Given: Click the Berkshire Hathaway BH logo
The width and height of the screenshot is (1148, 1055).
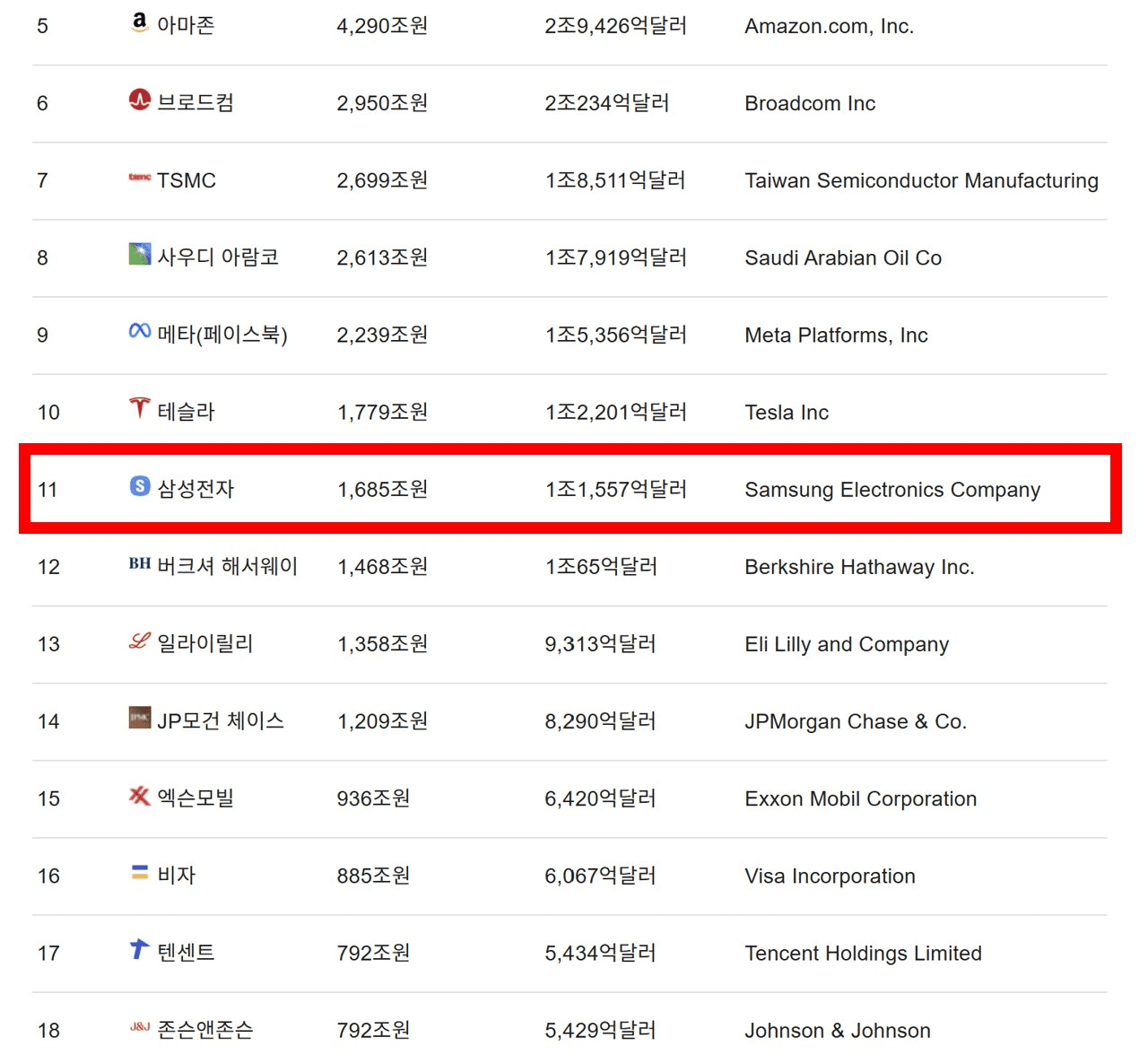Looking at the screenshot, I should click(x=139, y=563).
